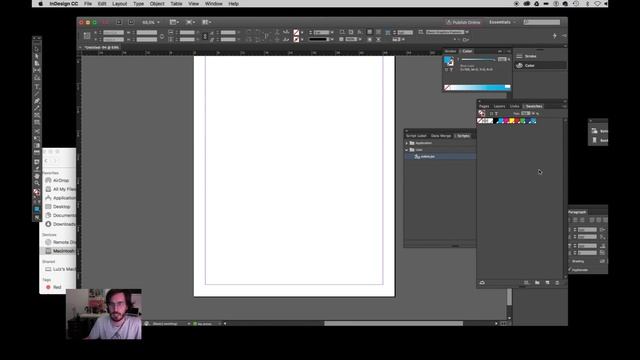Switch to the Data Merge tab
This screenshot has height=360, width=640.
441,136
